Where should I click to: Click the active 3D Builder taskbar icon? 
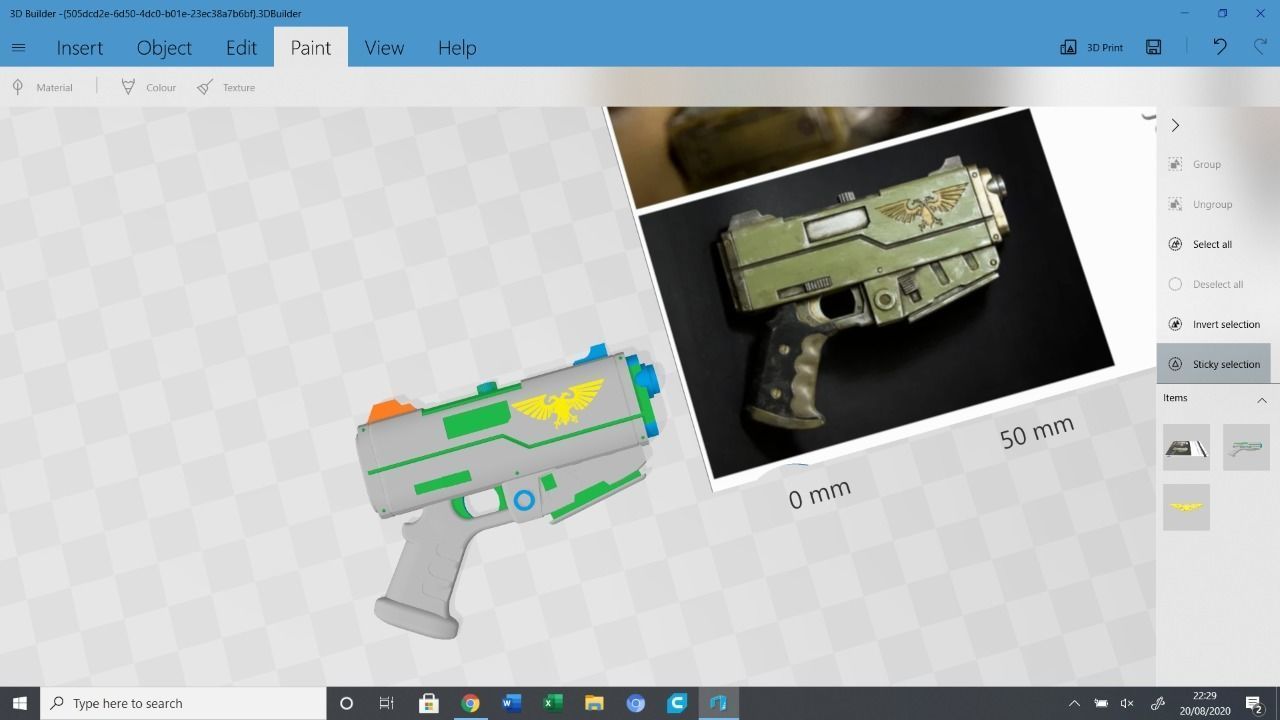(718, 703)
